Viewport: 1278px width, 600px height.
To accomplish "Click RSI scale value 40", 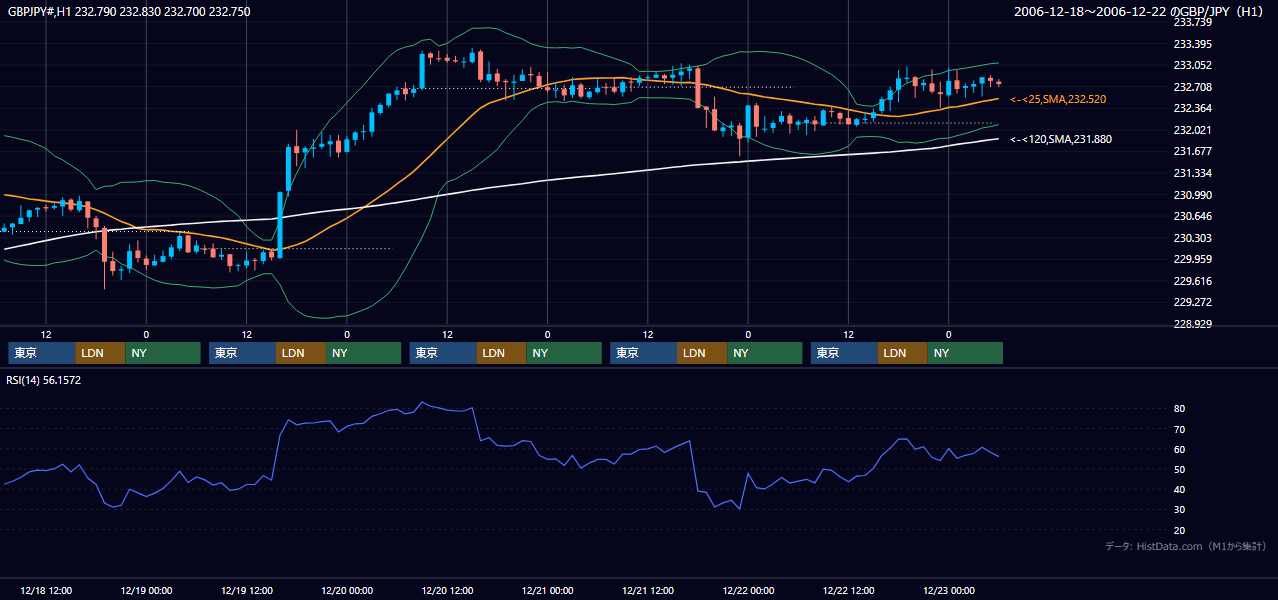I will coord(1180,490).
